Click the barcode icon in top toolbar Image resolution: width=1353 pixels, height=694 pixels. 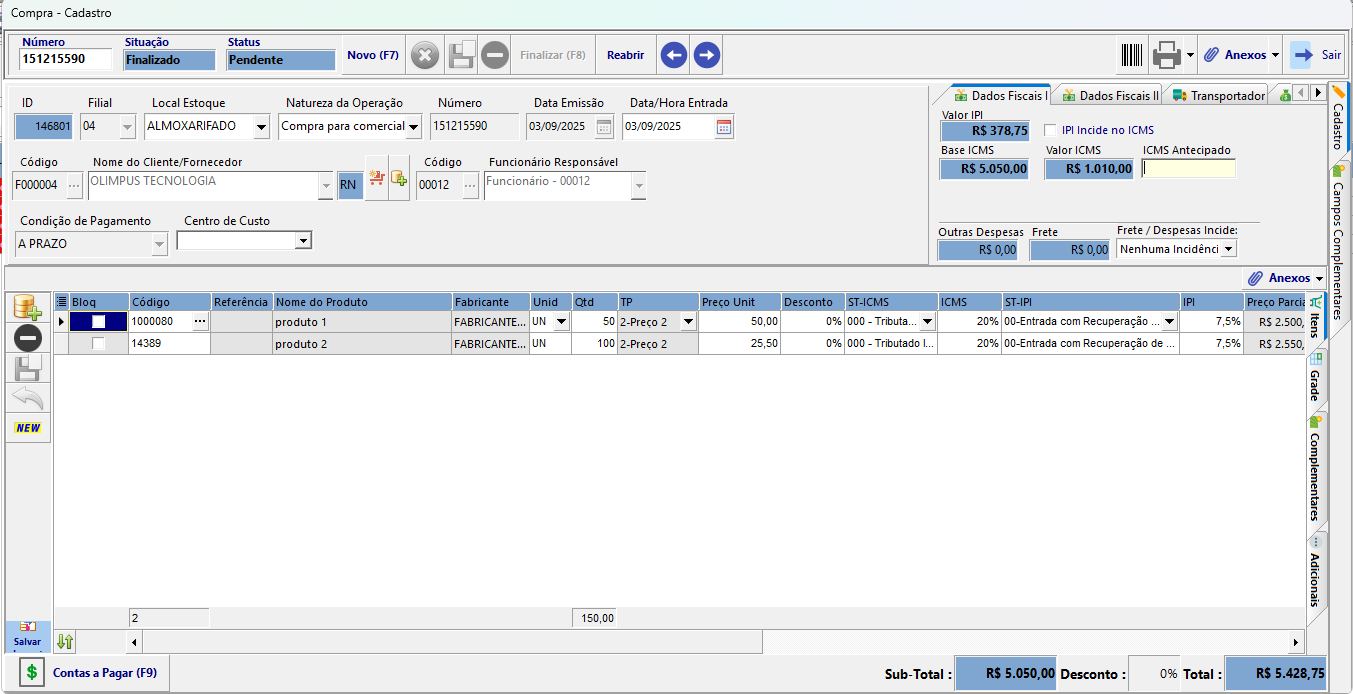click(1131, 55)
